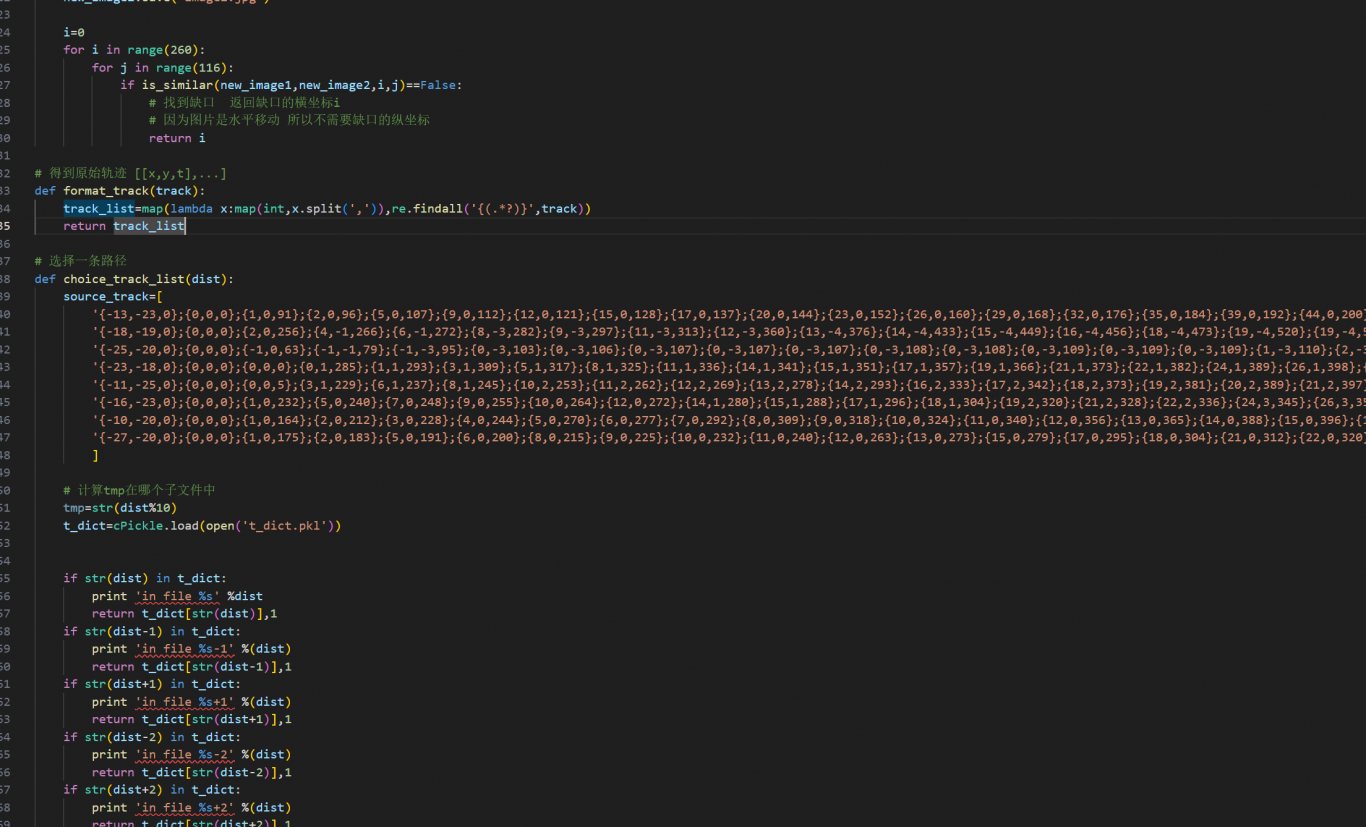Screen dimensions: 1366x827
Task: Click the 'return track_list' line
Action: (124, 226)
